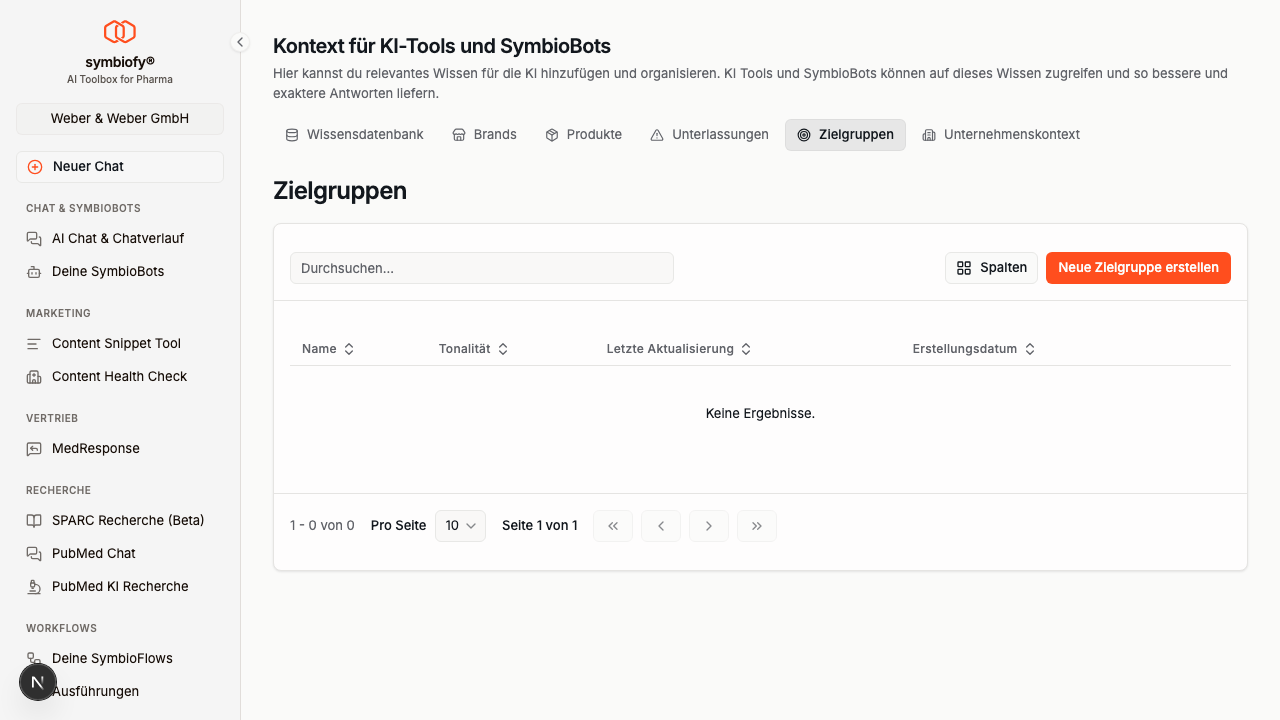Open the Pro Seite dropdown
The width and height of the screenshot is (1280, 720).
click(x=460, y=526)
